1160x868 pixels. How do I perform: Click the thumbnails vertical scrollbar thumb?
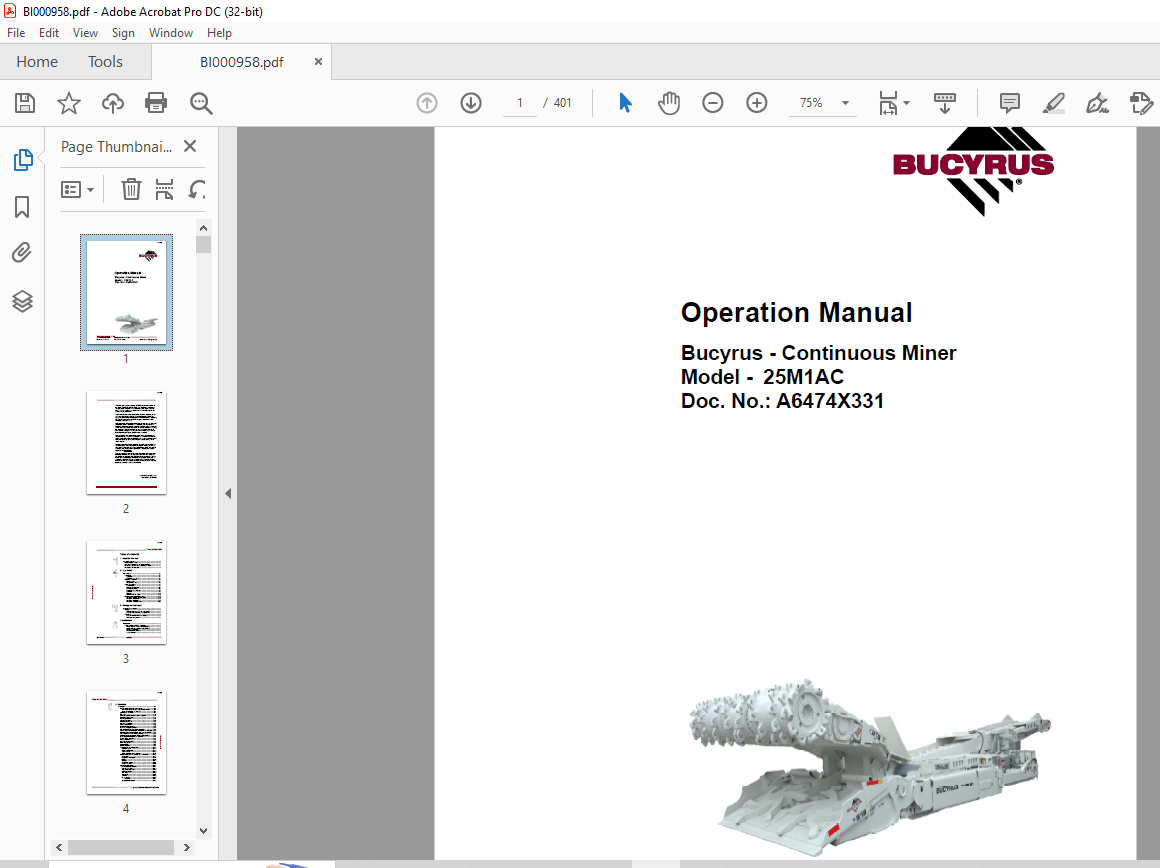(203, 245)
